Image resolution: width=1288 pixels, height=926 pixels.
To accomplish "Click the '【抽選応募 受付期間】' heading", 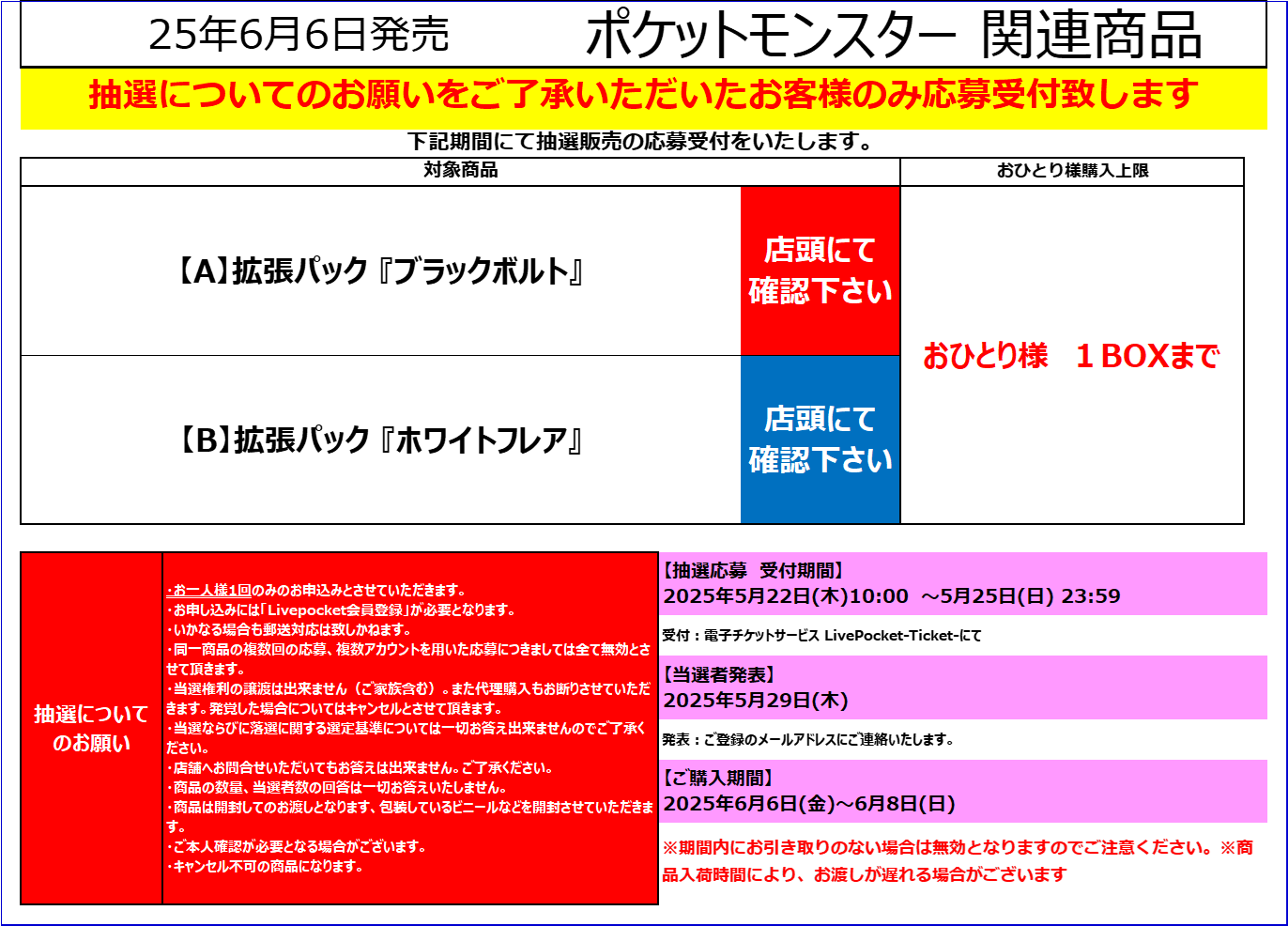I will [x=755, y=570].
